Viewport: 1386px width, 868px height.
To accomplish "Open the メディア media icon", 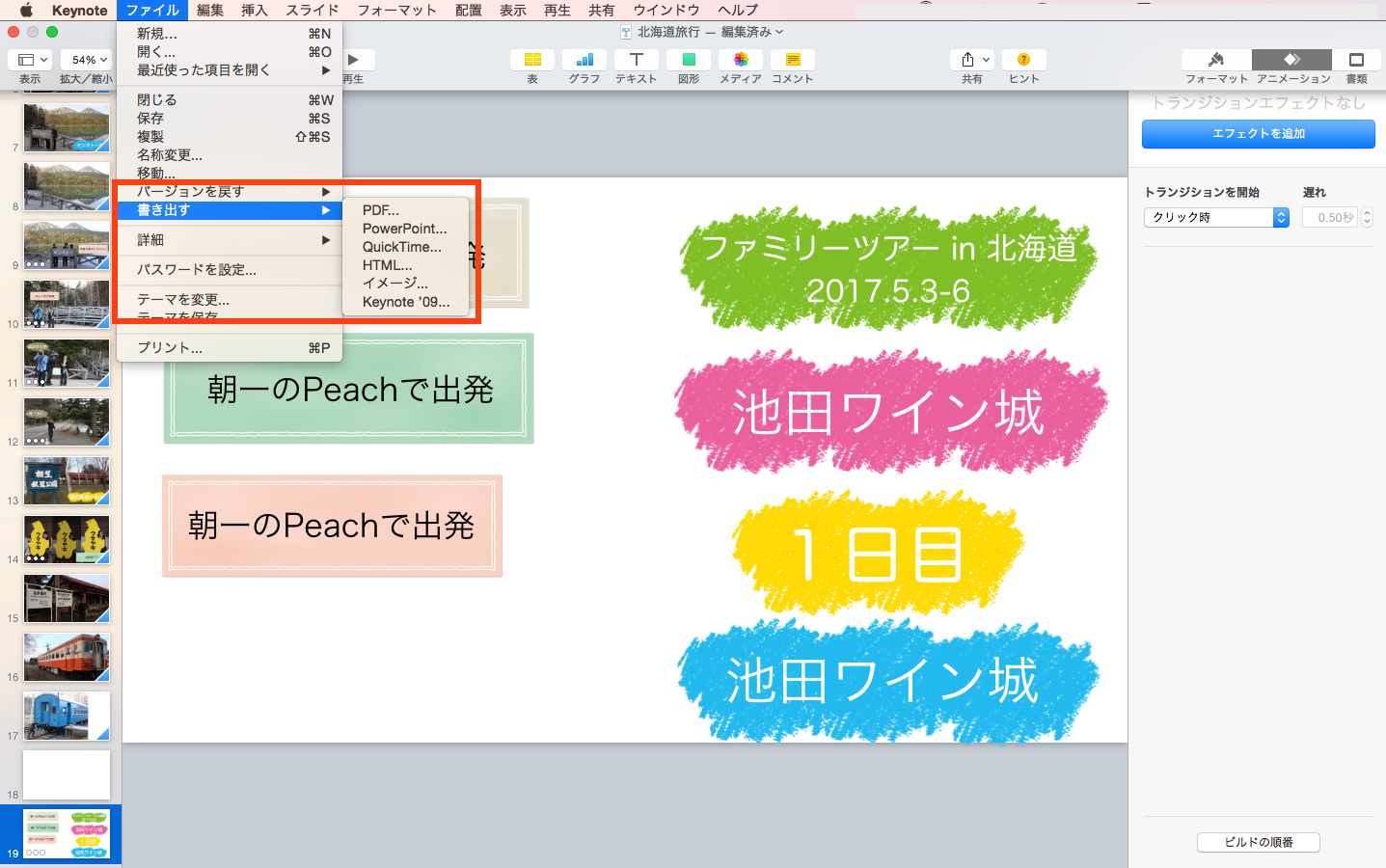I will [x=741, y=60].
